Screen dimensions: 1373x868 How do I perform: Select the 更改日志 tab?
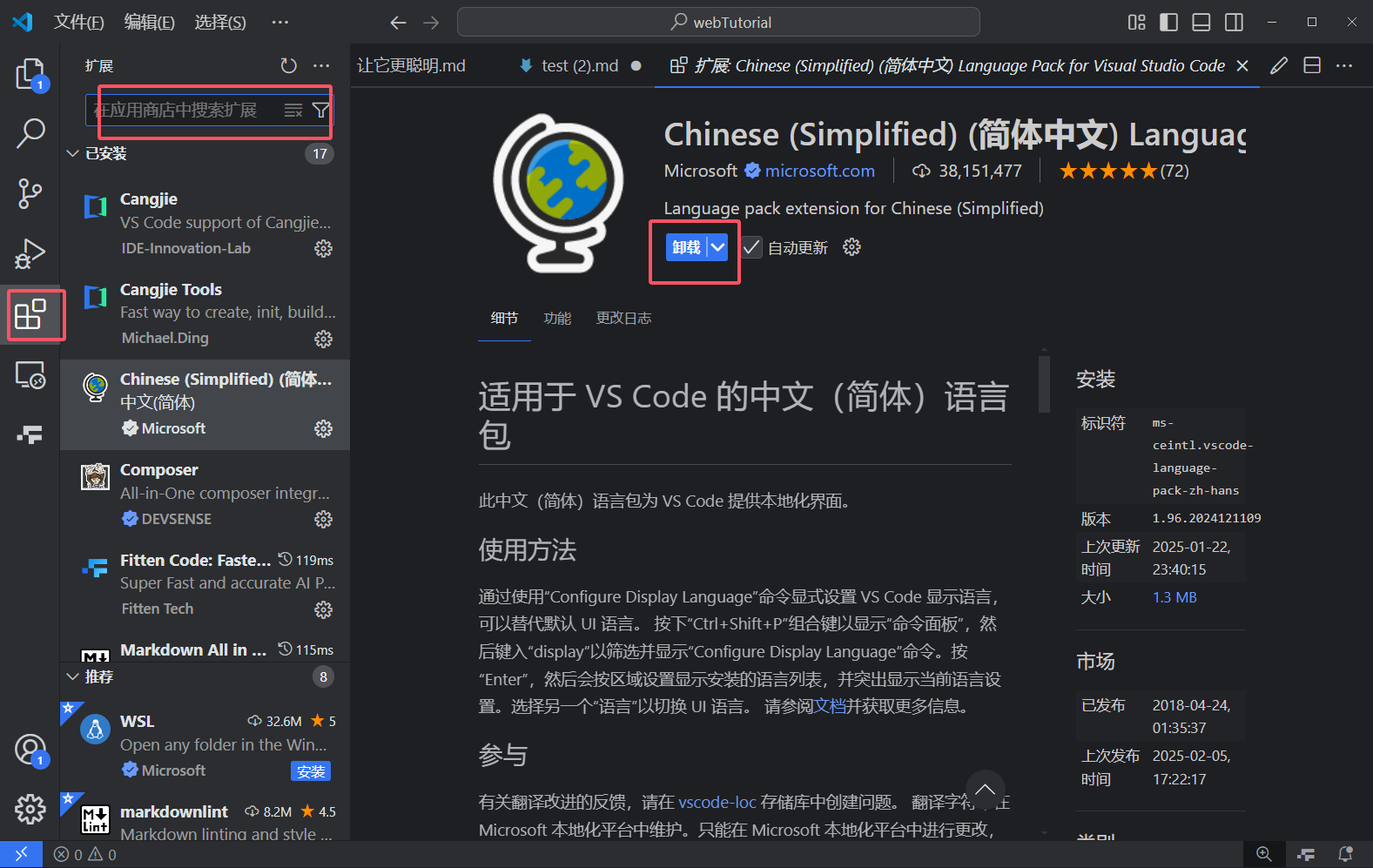(x=623, y=319)
